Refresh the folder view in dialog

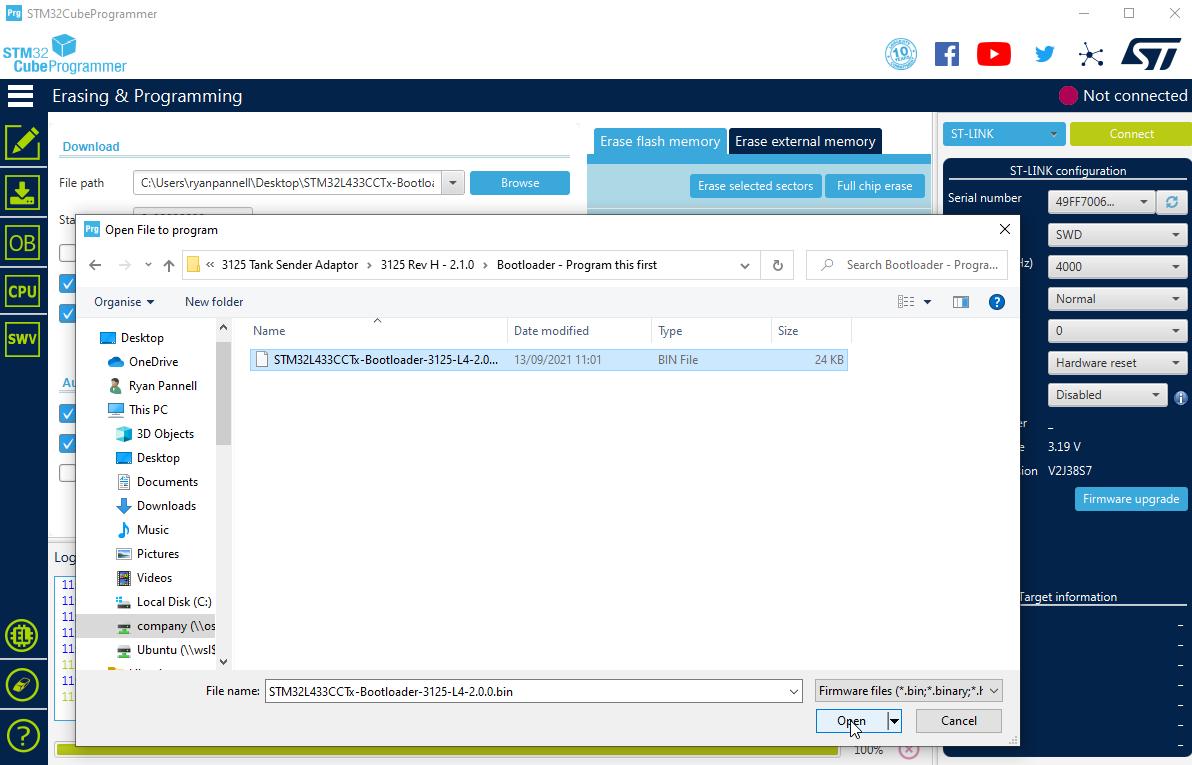[x=778, y=265]
